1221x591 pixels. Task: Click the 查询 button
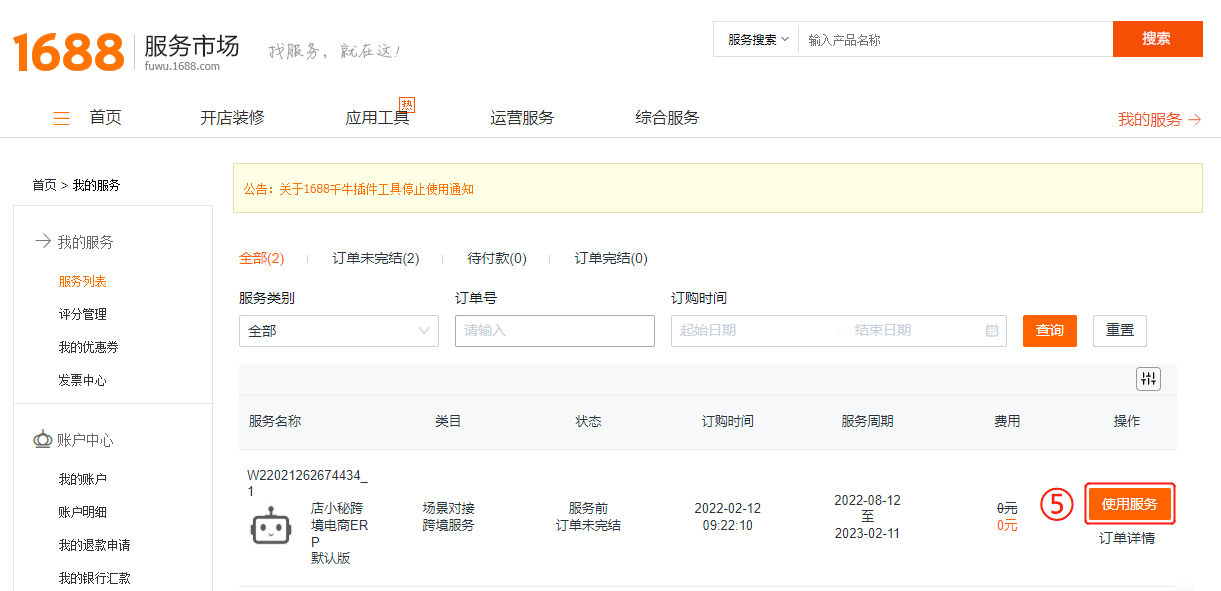tap(1050, 331)
